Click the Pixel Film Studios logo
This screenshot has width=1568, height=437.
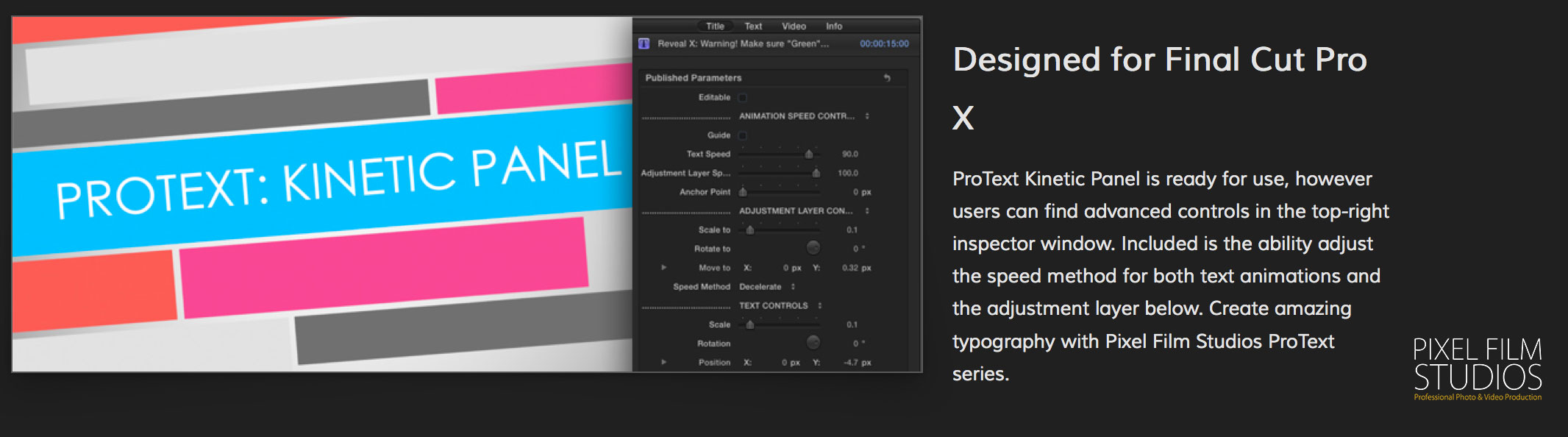click(x=1478, y=369)
